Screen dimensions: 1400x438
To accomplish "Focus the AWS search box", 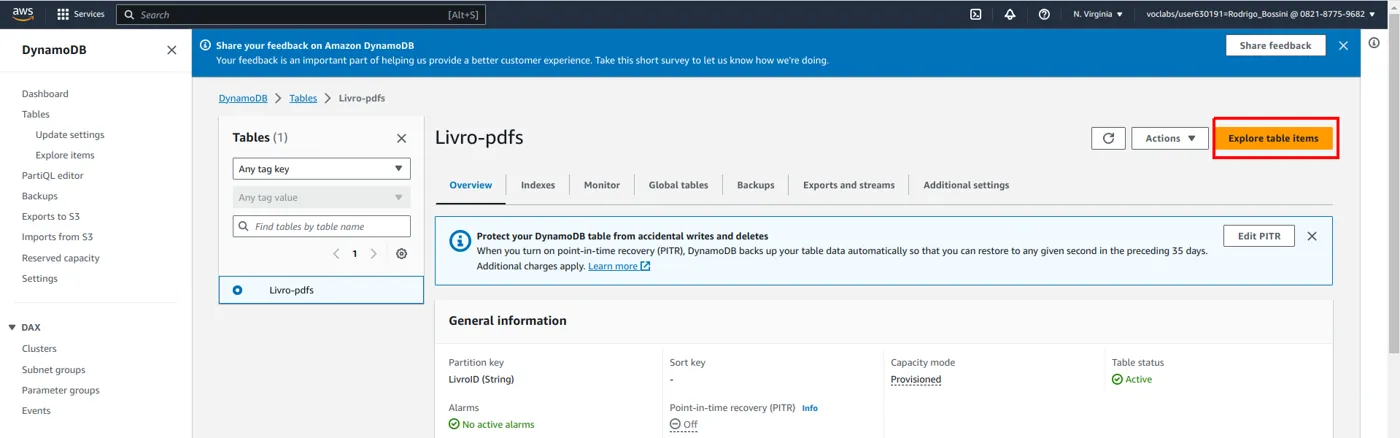I will [299, 14].
